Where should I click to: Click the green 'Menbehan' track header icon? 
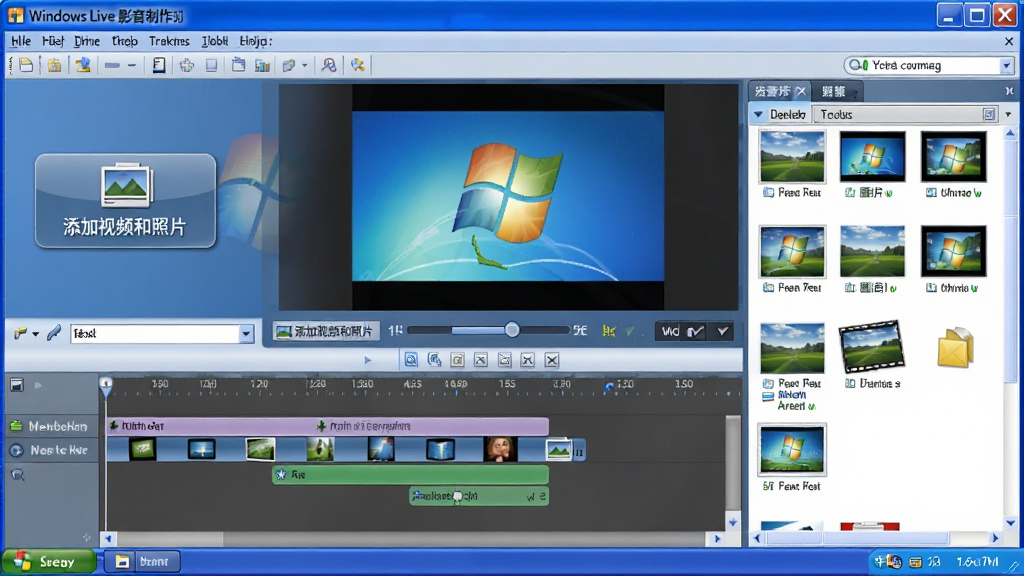click(x=16, y=426)
